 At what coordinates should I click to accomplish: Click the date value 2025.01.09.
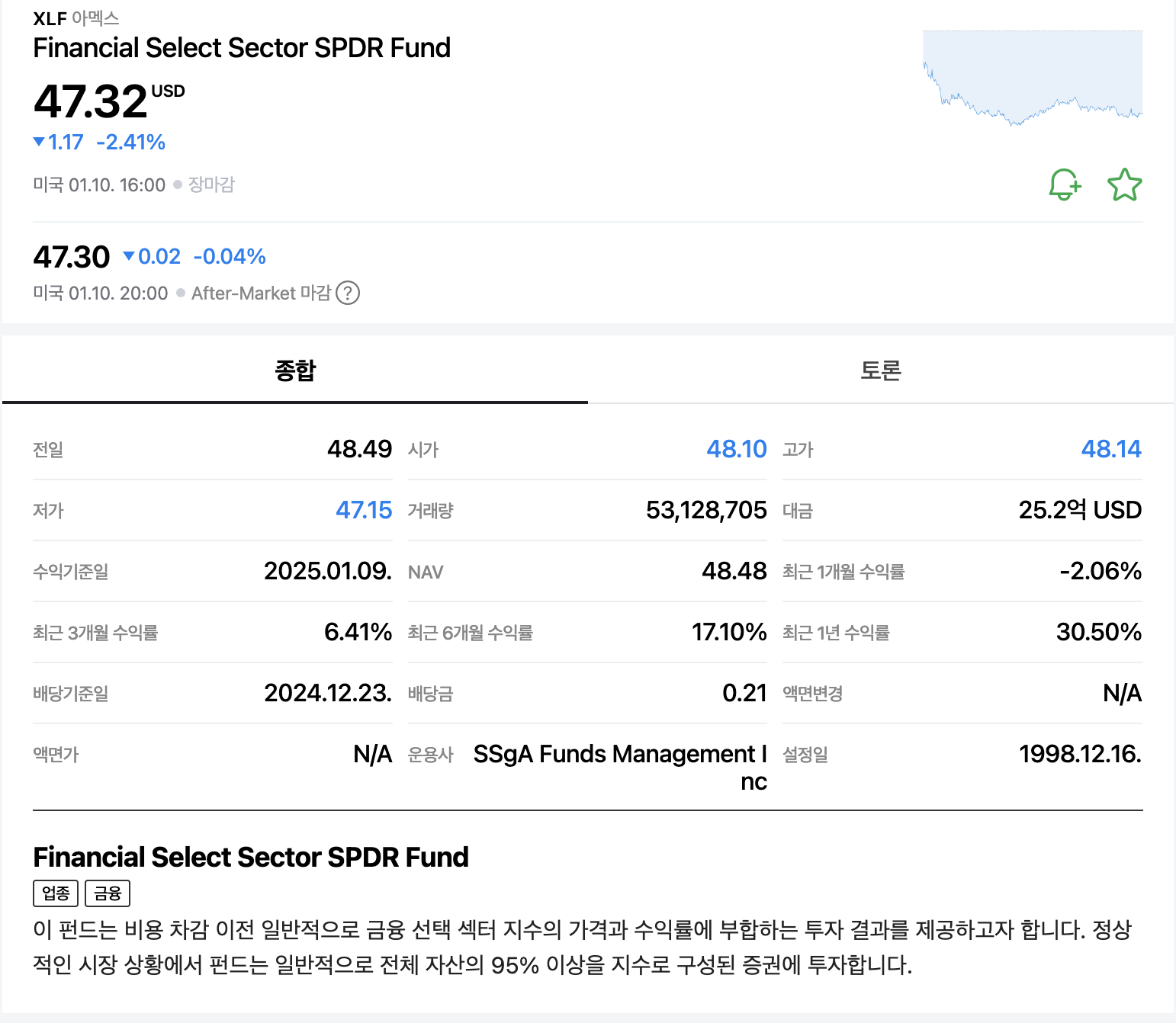pos(328,571)
